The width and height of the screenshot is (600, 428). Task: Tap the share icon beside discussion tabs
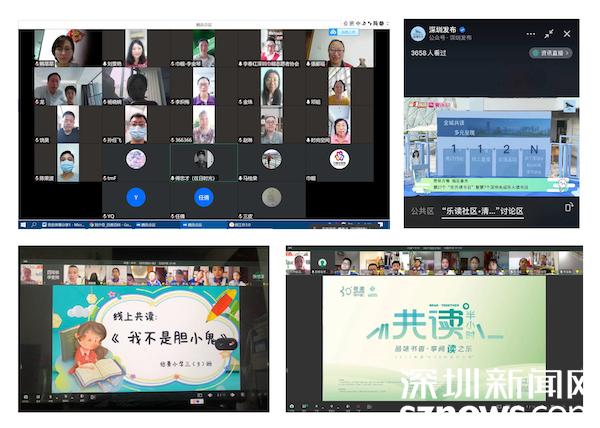[569, 209]
